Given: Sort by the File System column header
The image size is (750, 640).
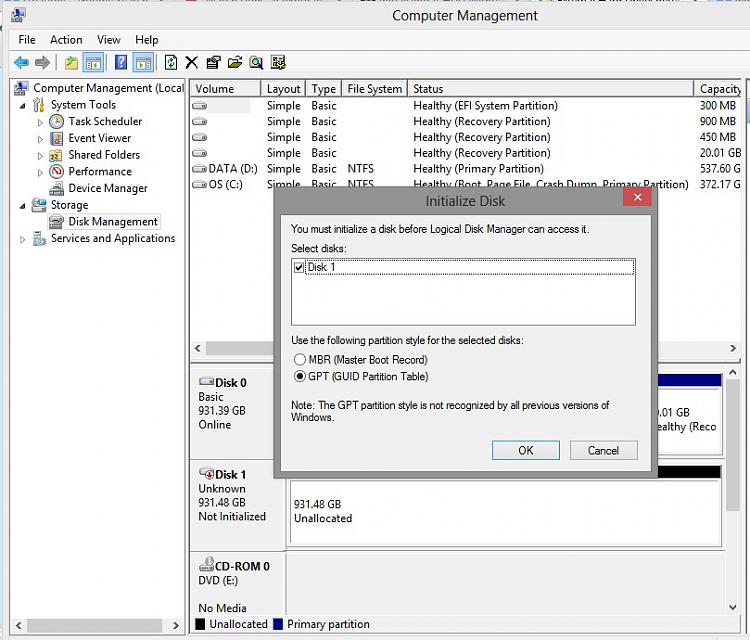Looking at the screenshot, I should [375, 89].
